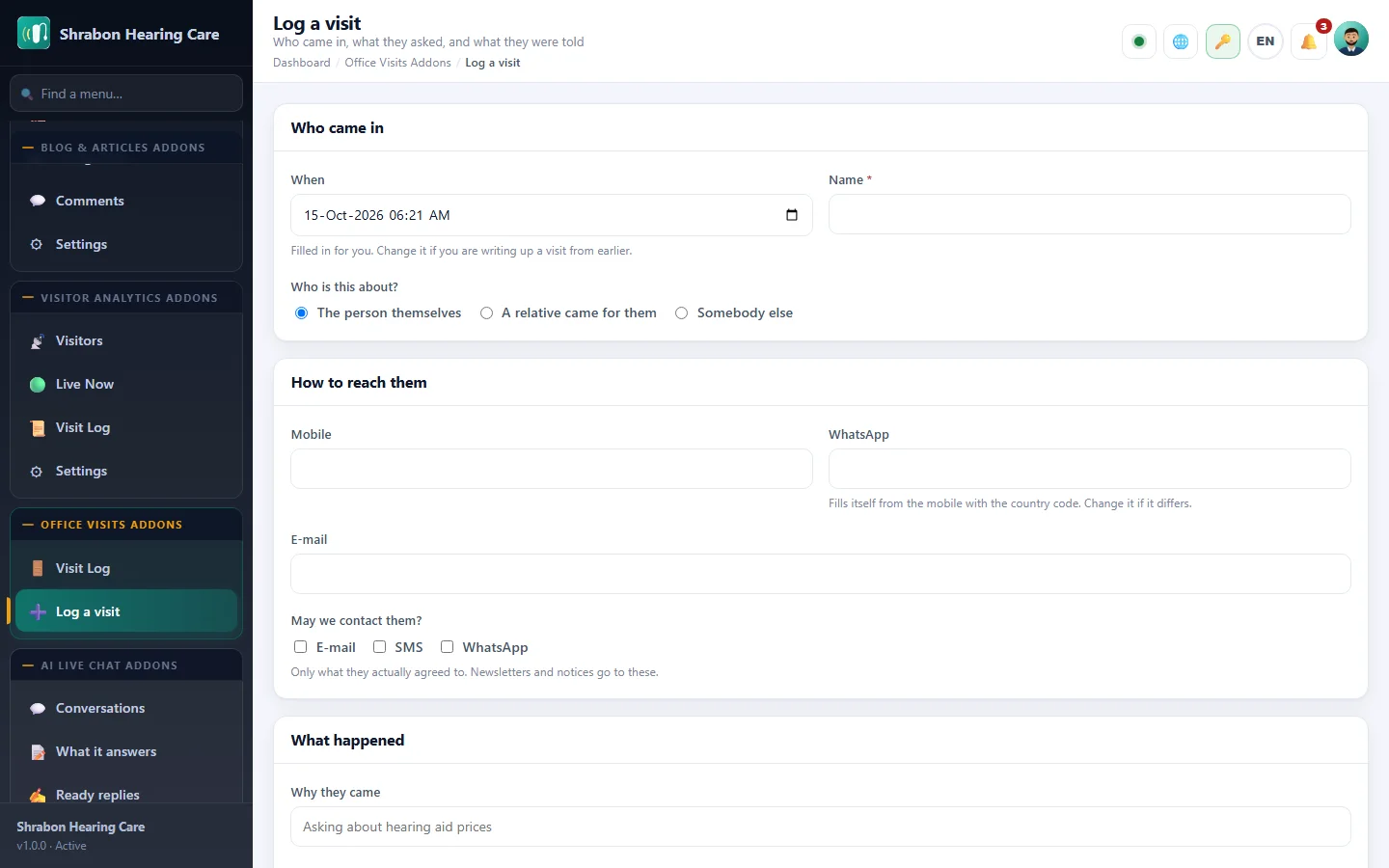Click the WhatsApp number field
The image size is (1389, 868).
point(1090,469)
